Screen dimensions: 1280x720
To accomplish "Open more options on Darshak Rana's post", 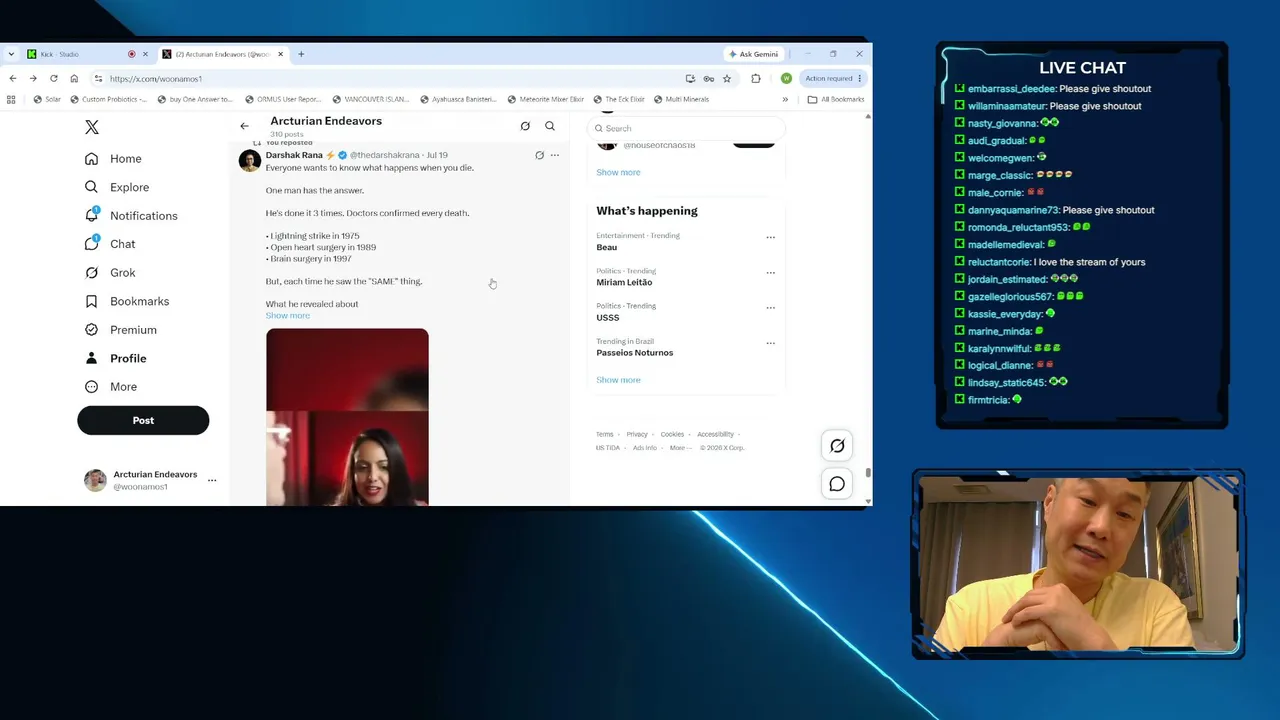I will pyautogui.click(x=555, y=155).
